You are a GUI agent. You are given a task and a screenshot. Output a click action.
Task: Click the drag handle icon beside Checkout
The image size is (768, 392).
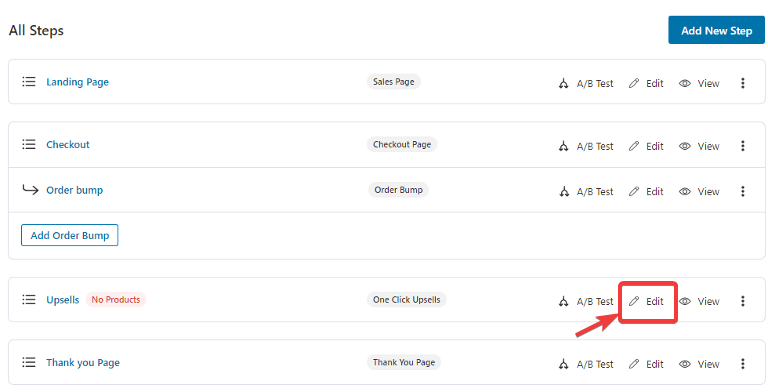[29, 144]
